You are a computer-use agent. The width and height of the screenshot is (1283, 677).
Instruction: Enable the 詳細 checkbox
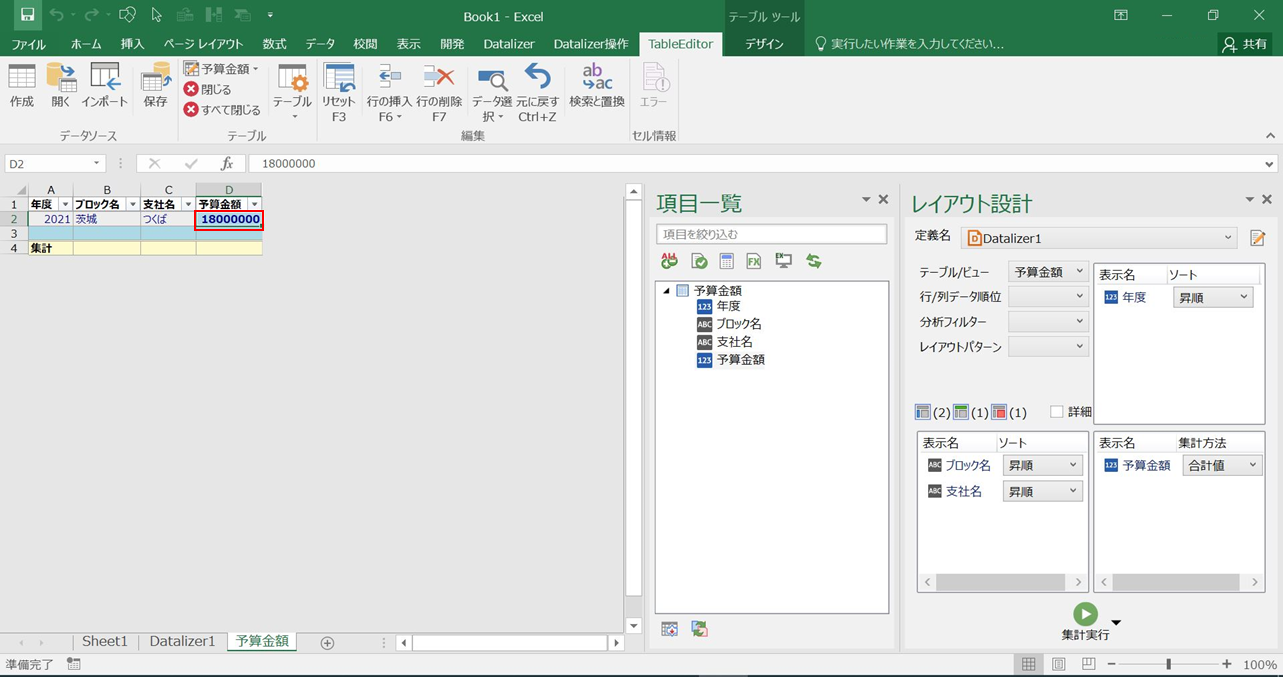pyautogui.click(x=1057, y=412)
